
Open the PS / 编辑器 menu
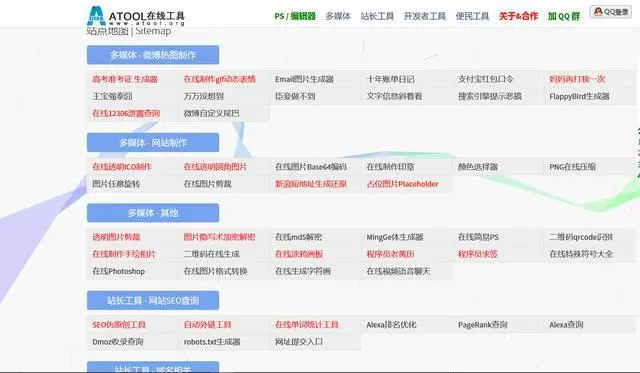(295, 16)
